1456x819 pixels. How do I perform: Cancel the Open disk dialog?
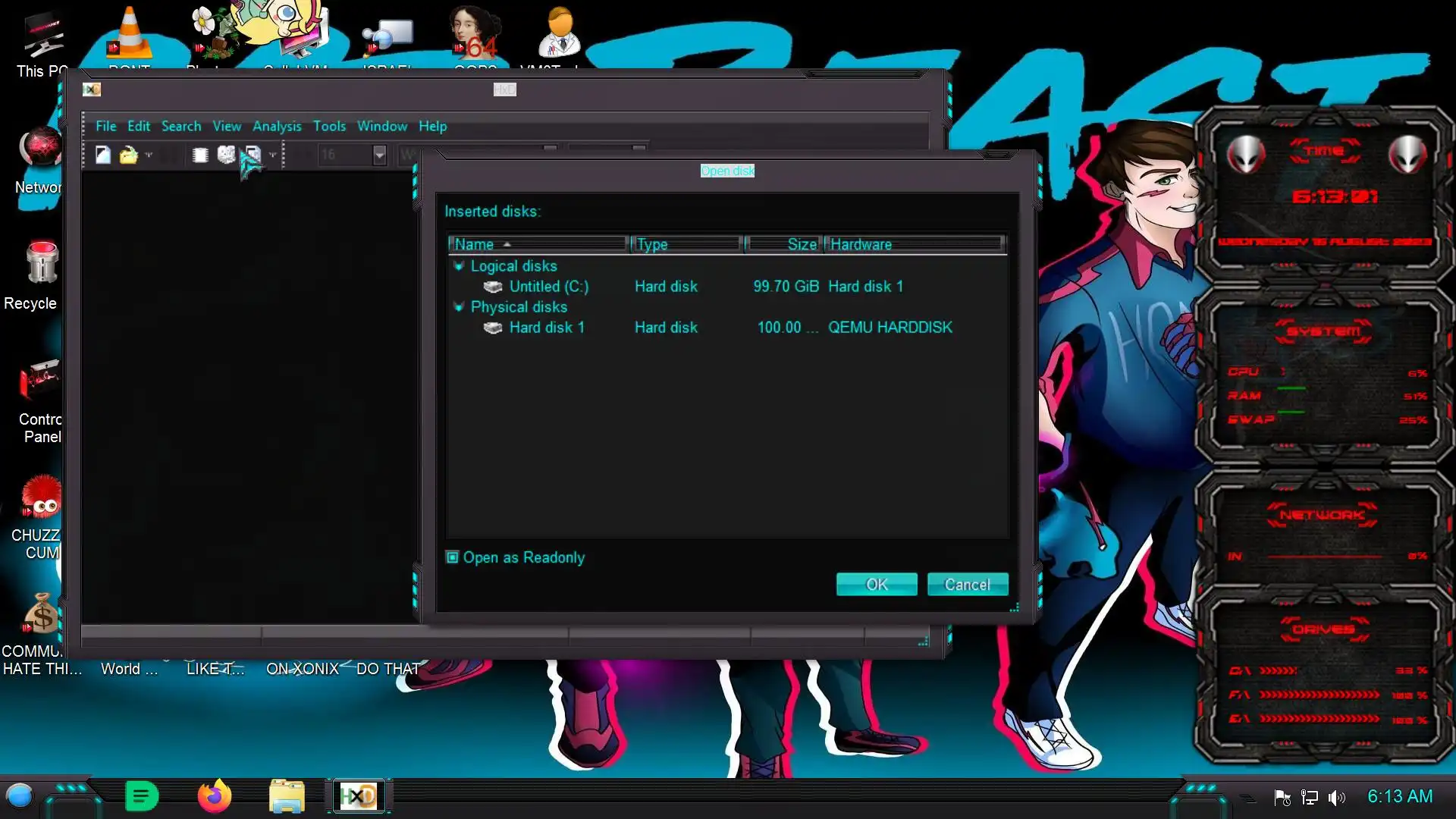pos(967,585)
